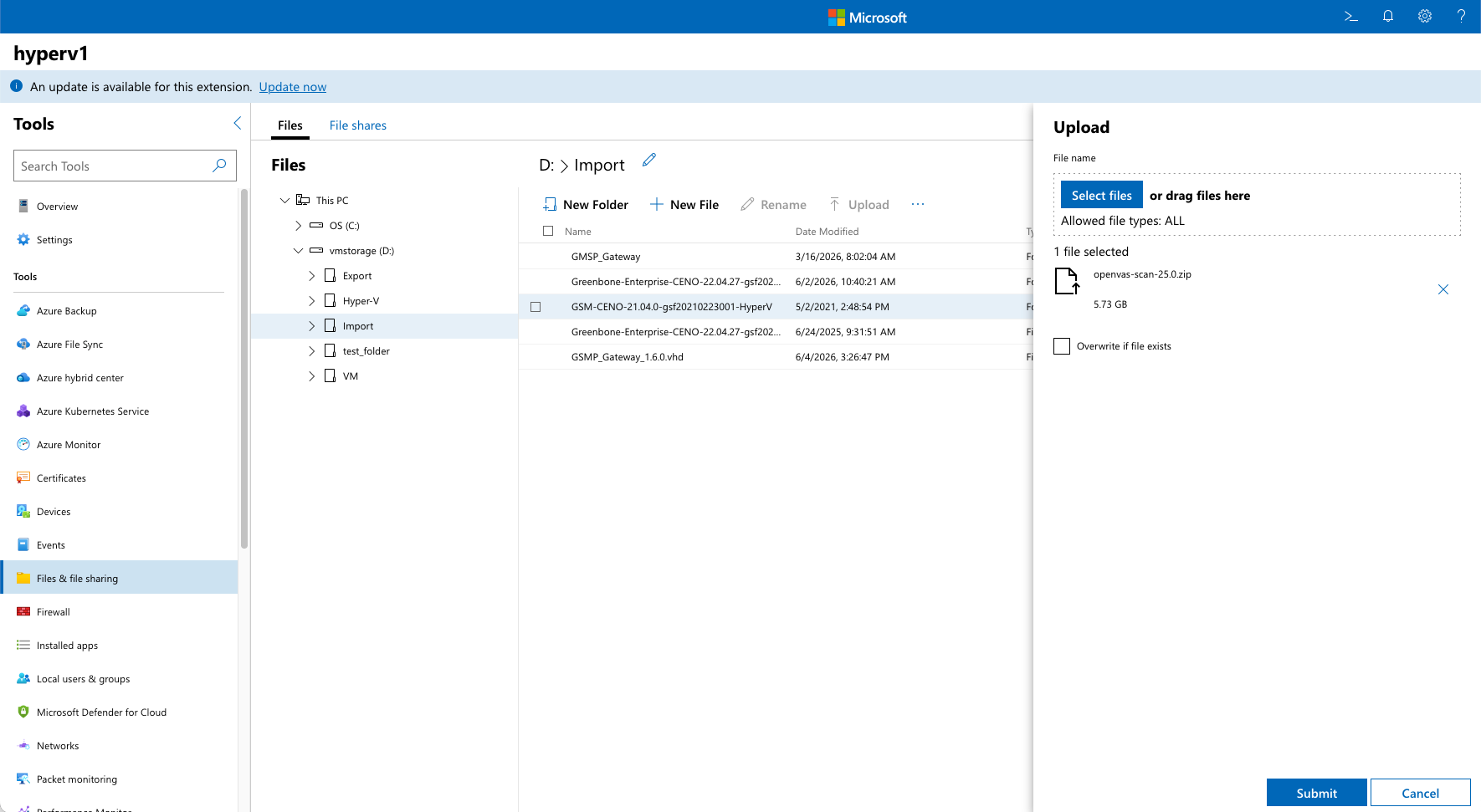Open the PowerShell console icon
Image resolution: width=1481 pixels, height=812 pixels.
point(1350,17)
